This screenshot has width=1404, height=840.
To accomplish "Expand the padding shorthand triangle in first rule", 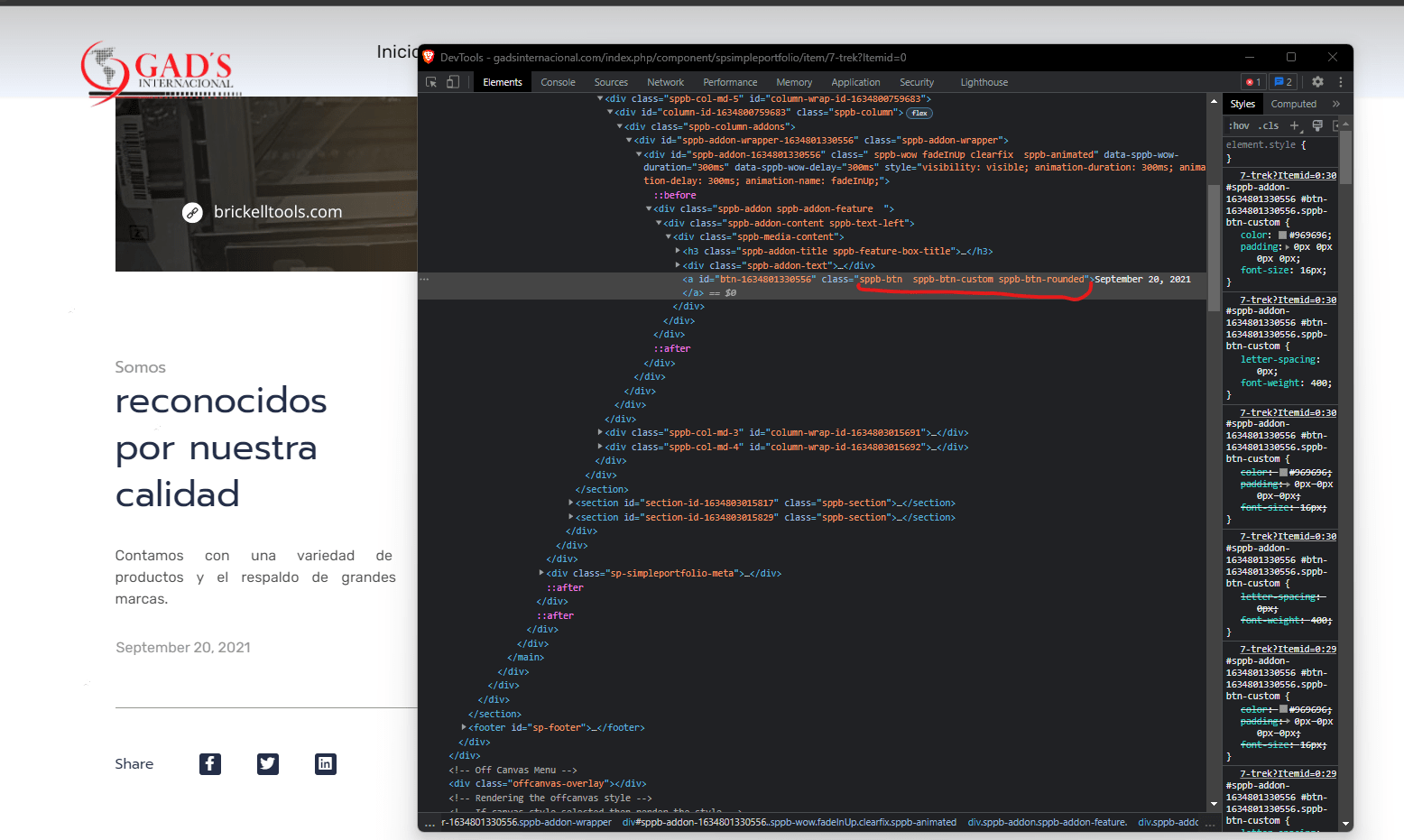I will (x=1288, y=247).
